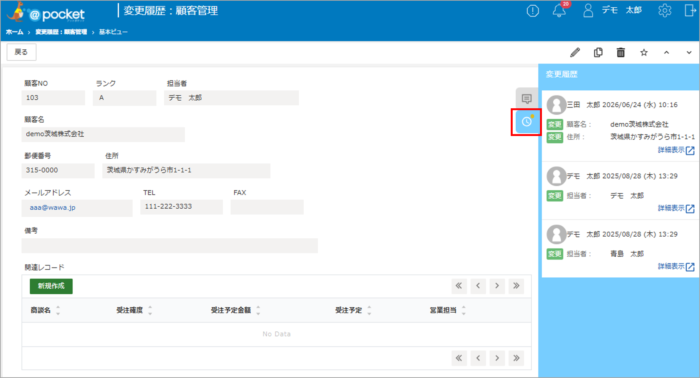Click the pencil edit record icon

point(575,53)
